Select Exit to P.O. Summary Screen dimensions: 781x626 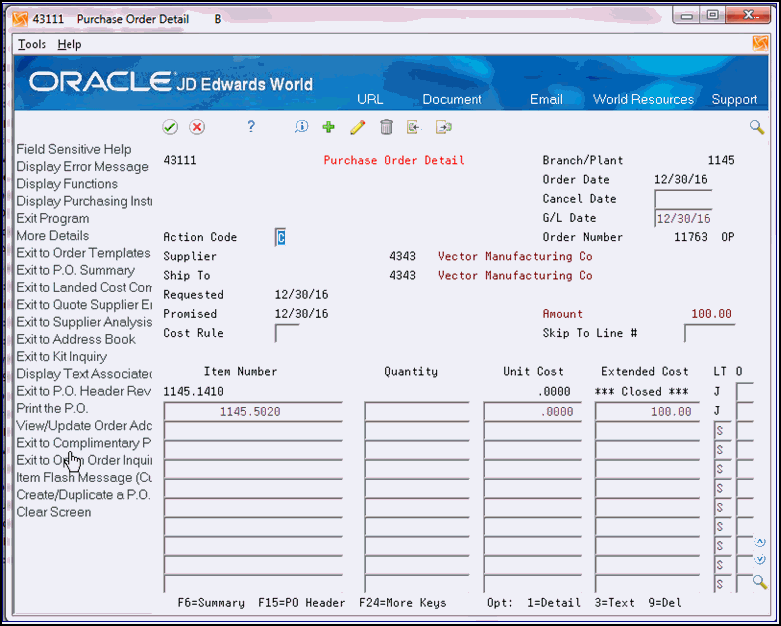(76, 270)
